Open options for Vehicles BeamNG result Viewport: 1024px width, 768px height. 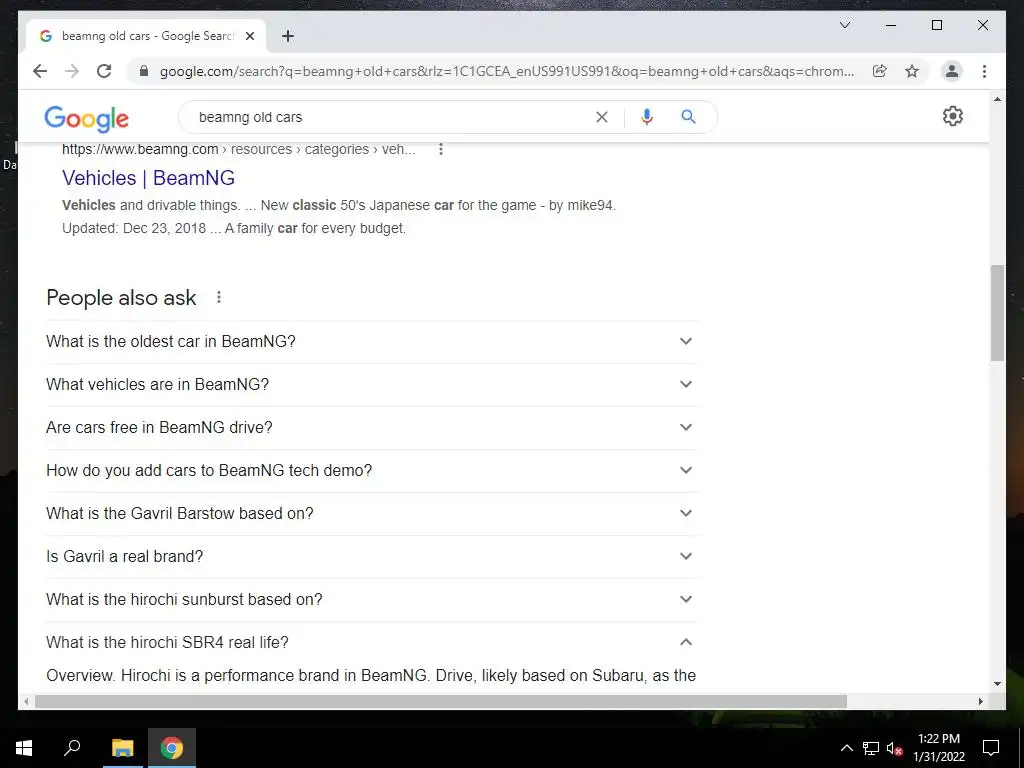pyautogui.click(x=441, y=150)
